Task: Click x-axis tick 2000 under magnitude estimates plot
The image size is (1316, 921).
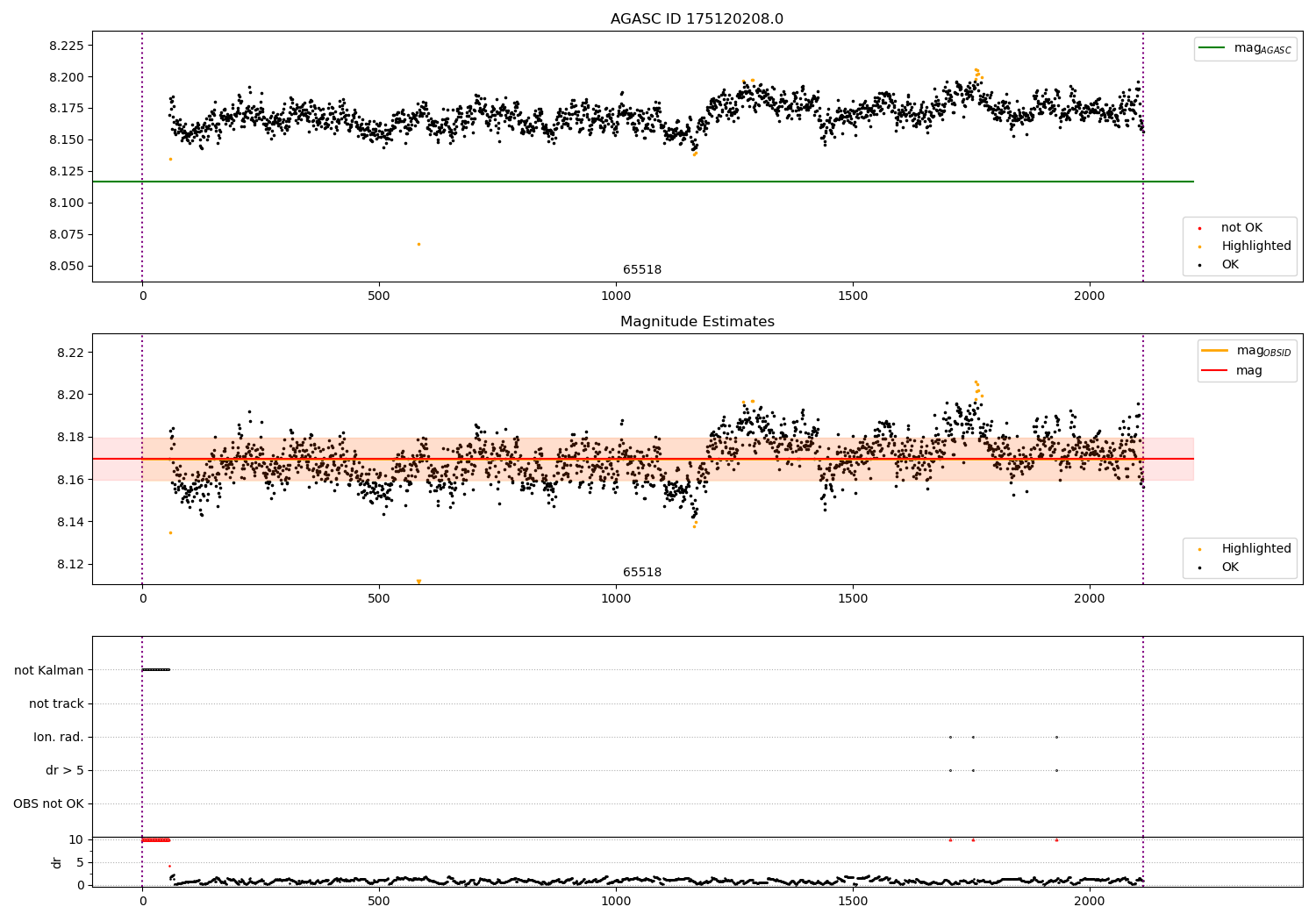Action: pos(1090,599)
